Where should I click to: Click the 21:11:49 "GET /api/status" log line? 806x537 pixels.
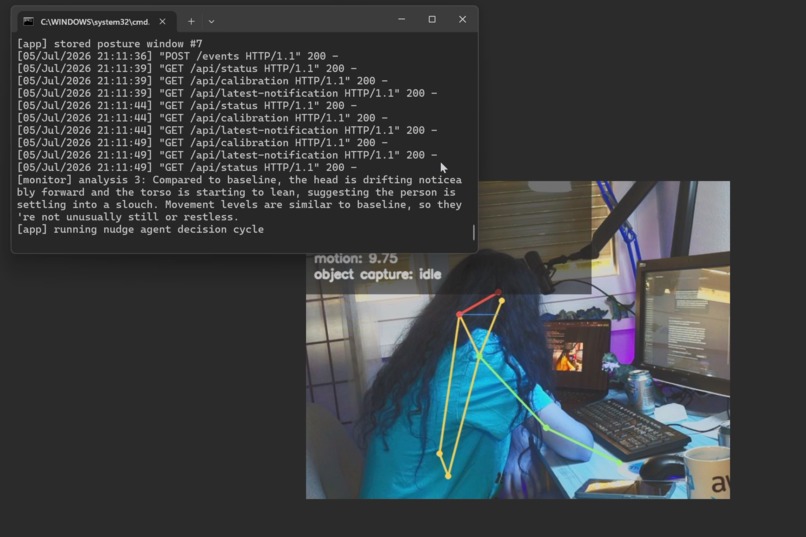187,167
